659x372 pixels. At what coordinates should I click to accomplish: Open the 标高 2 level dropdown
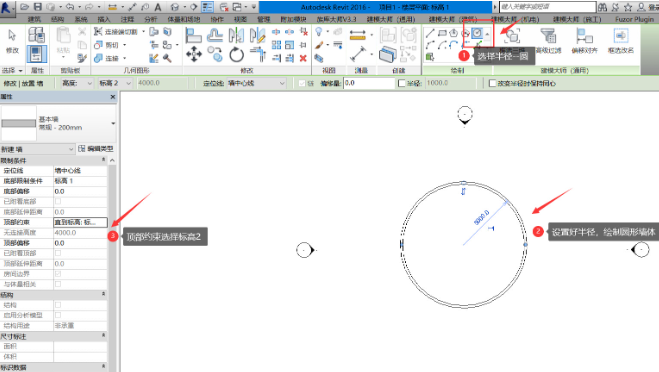click(115, 83)
